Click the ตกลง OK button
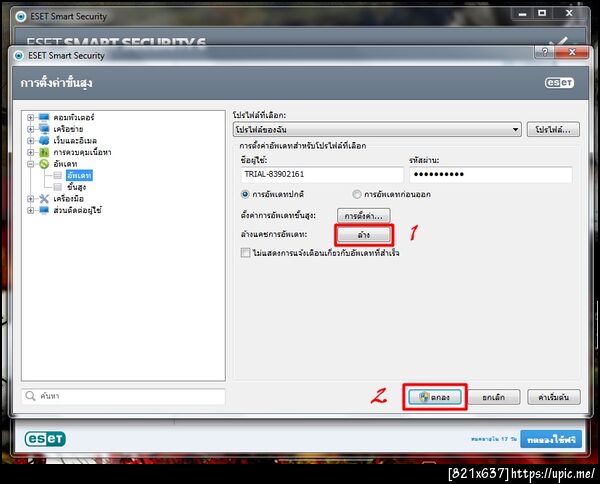This screenshot has height=484, width=600. click(x=435, y=397)
